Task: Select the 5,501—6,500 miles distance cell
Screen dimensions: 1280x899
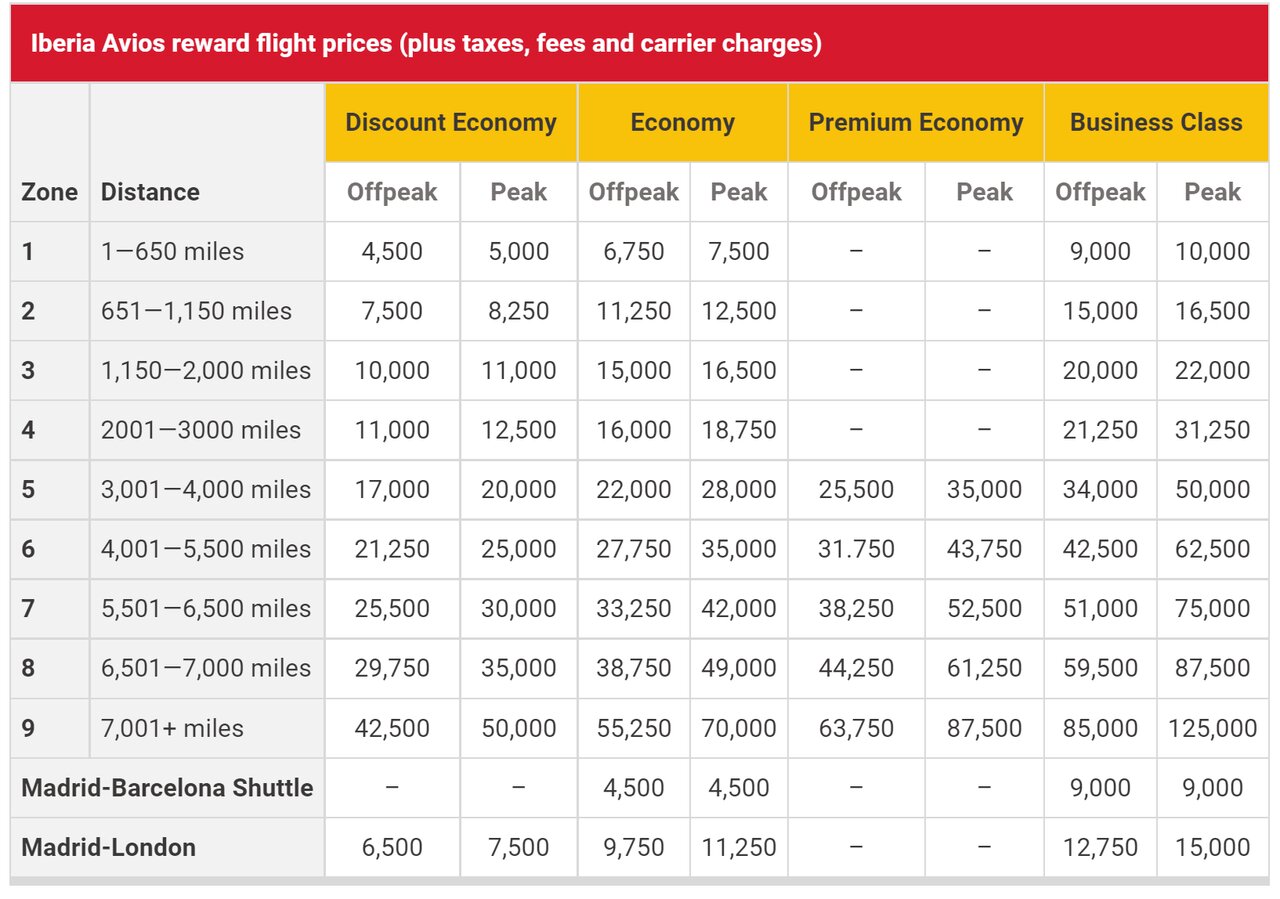Action: pos(206,609)
